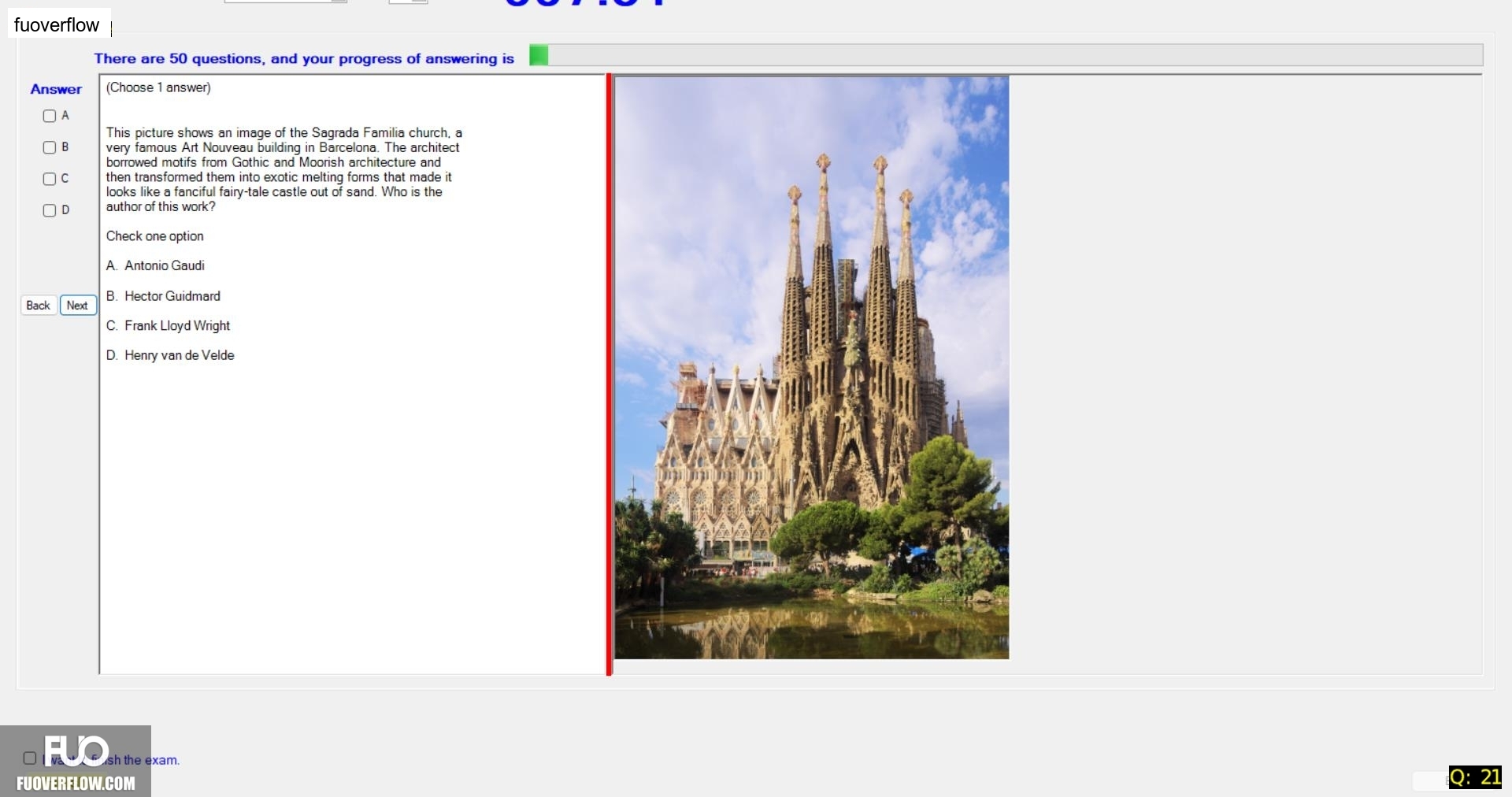1512x797 pixels.
Task: Check answer option C checkbox
Action: pyautogui.click(x=50, y=179)
